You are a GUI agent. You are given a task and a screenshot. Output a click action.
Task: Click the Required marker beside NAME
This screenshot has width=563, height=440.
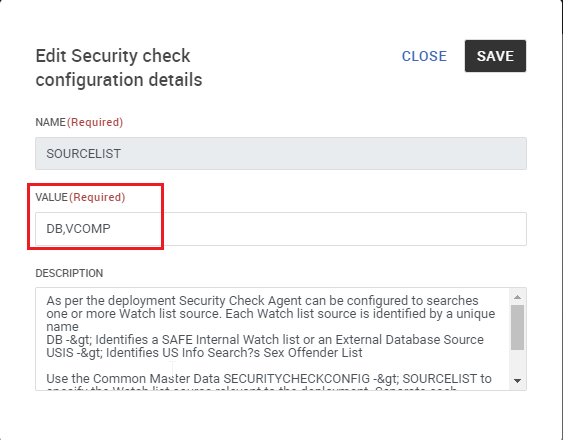(95, 122)
